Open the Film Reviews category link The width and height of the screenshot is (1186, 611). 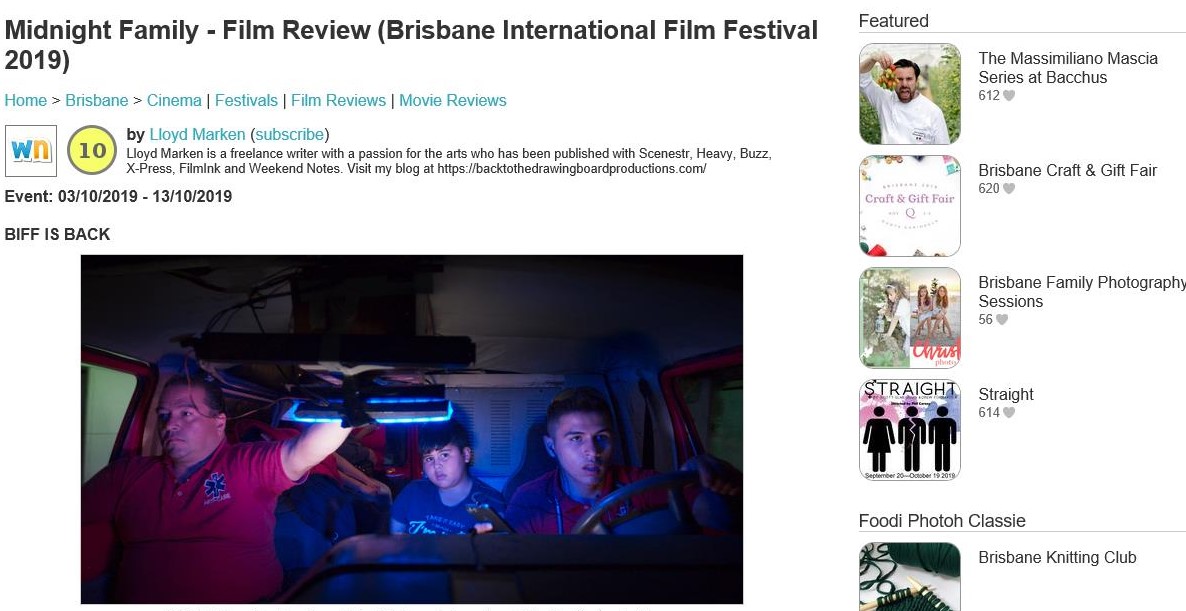coord(338,101)
